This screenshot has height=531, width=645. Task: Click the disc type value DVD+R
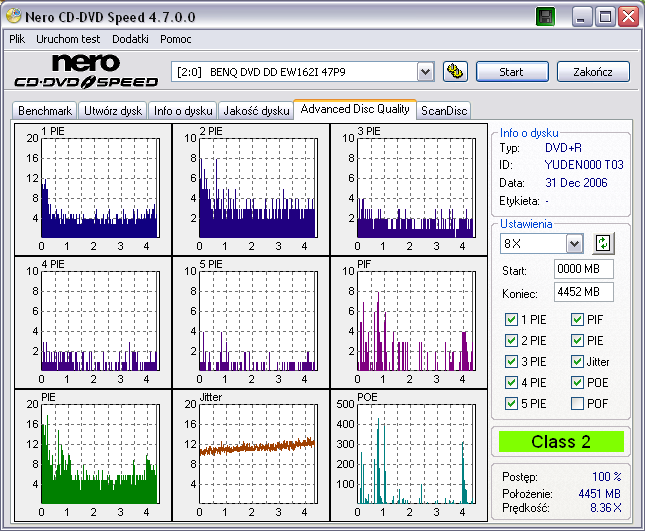click(563, 148)
